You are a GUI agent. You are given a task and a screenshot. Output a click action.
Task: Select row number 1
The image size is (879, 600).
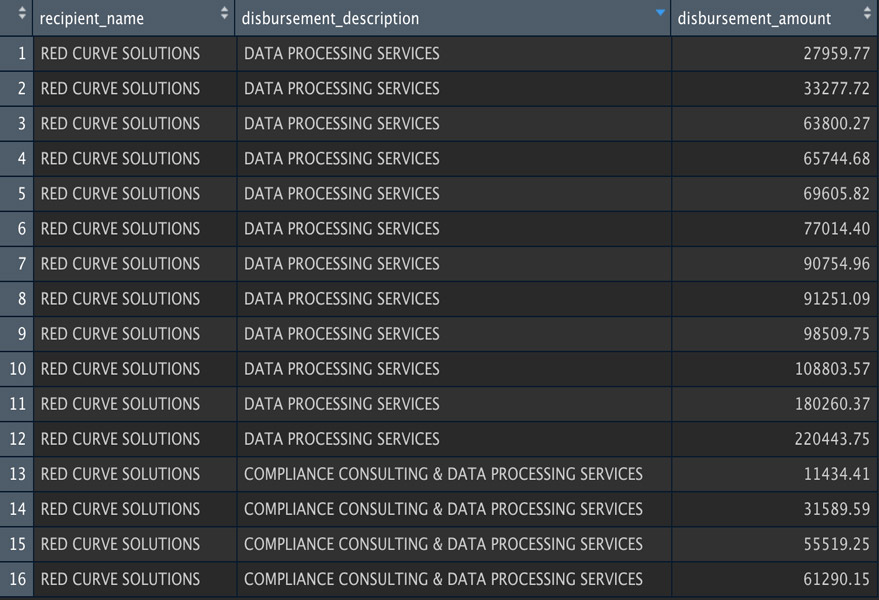click(x=17, y=53)
